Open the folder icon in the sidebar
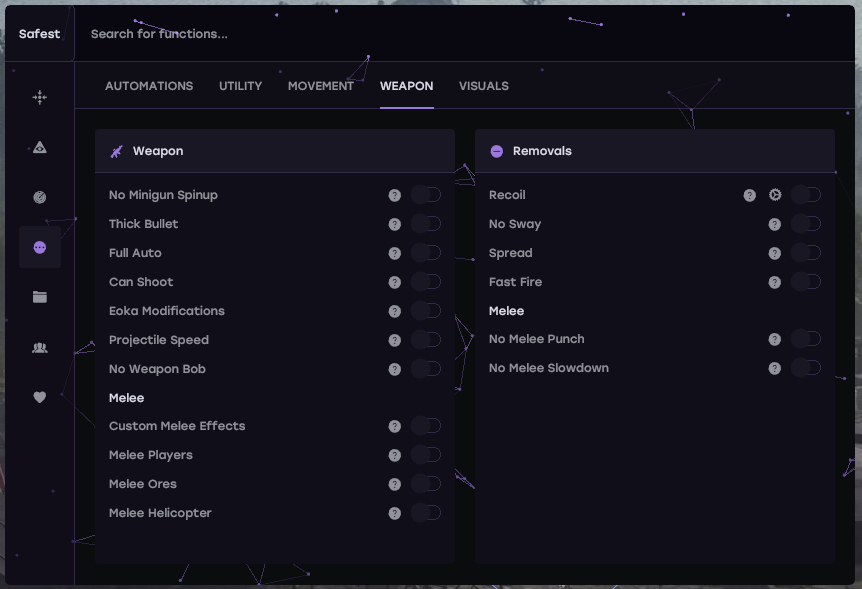 (40, 297)
